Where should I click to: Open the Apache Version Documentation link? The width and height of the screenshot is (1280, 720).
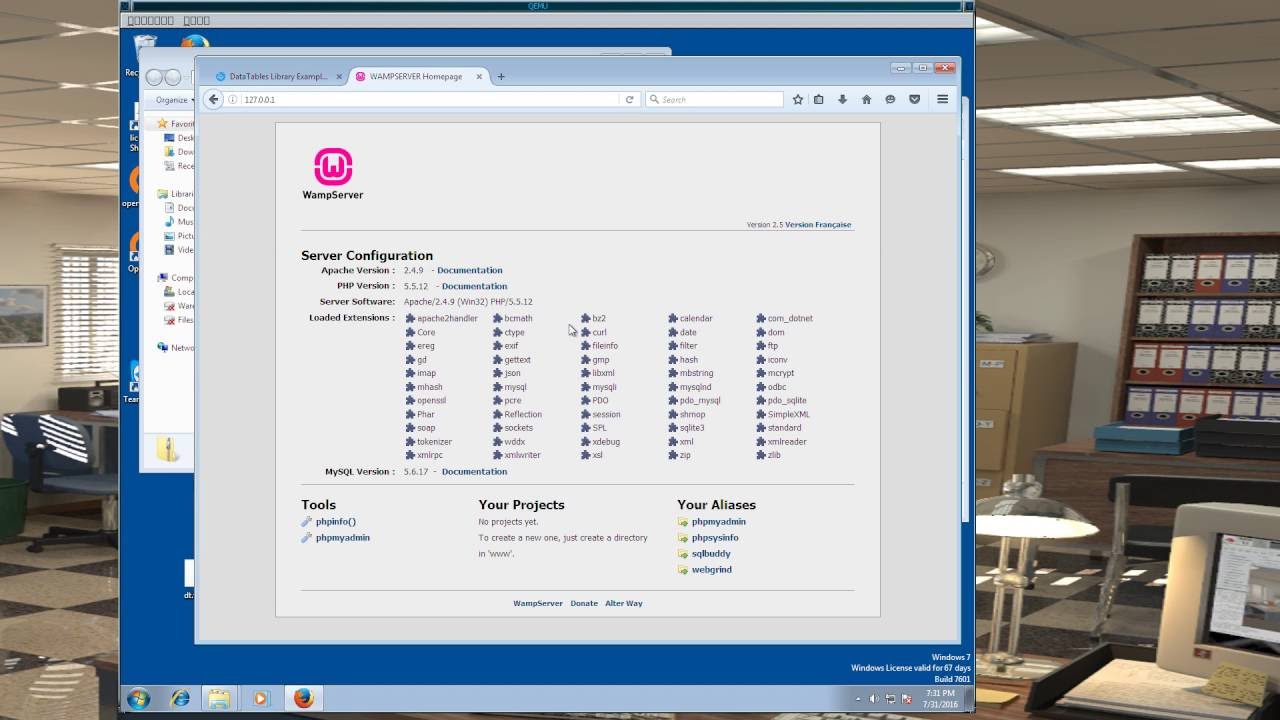tap(470, 270)
